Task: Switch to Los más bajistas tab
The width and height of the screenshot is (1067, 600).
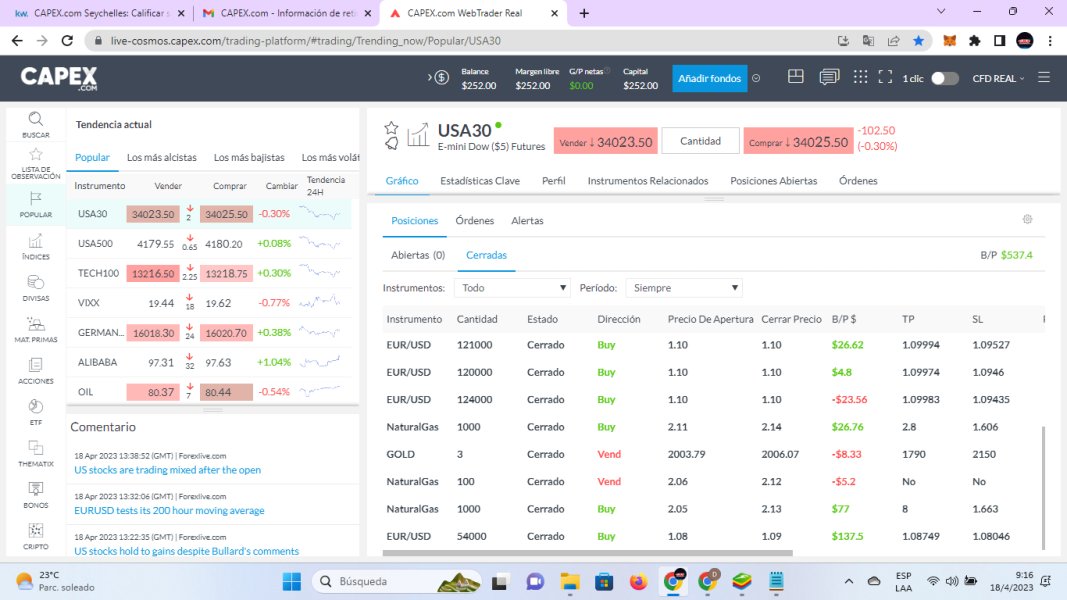Action: pyautogui.click(x=249, y=157)
